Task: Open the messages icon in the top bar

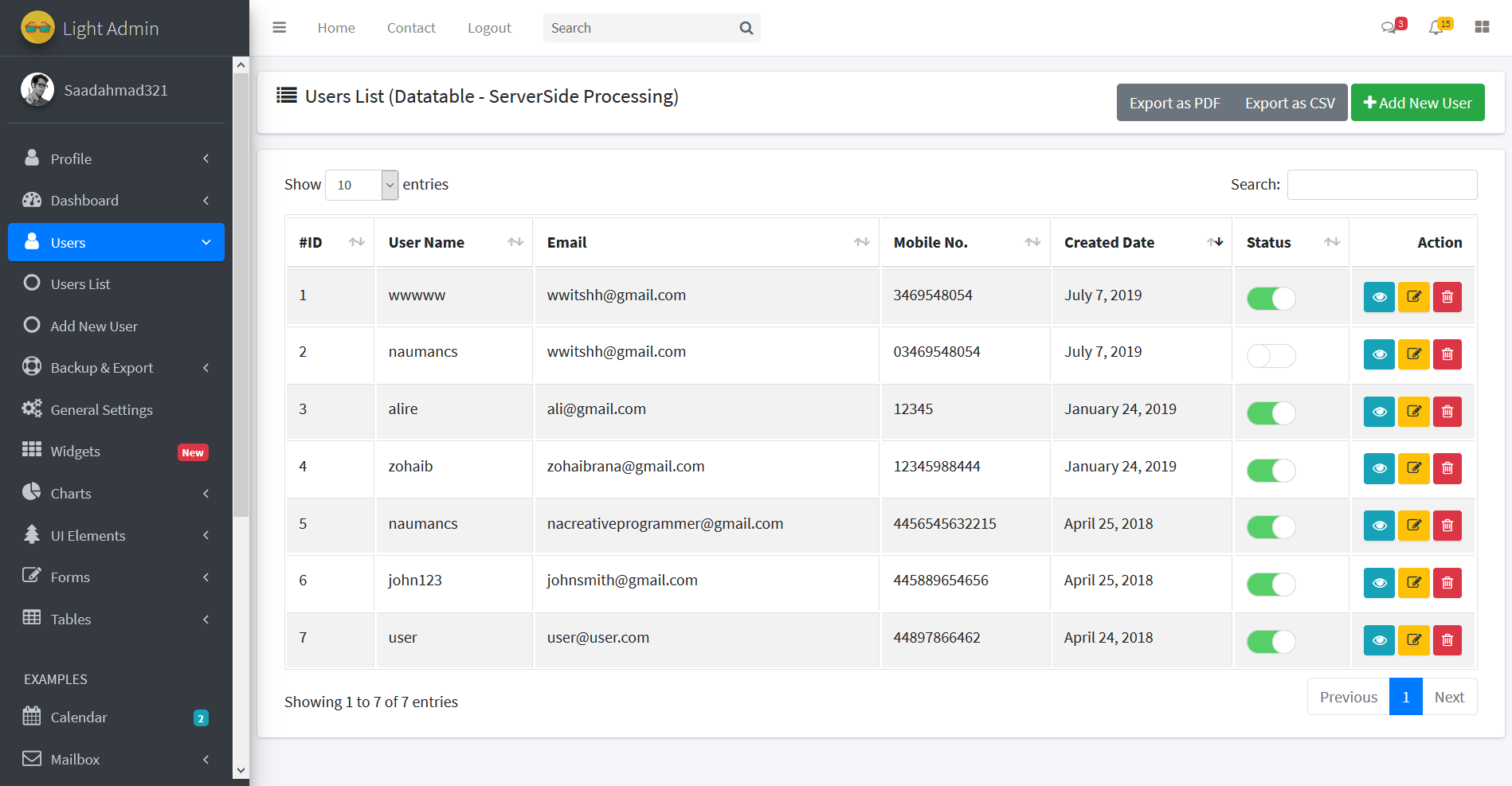Action: tap(1389, 27)
